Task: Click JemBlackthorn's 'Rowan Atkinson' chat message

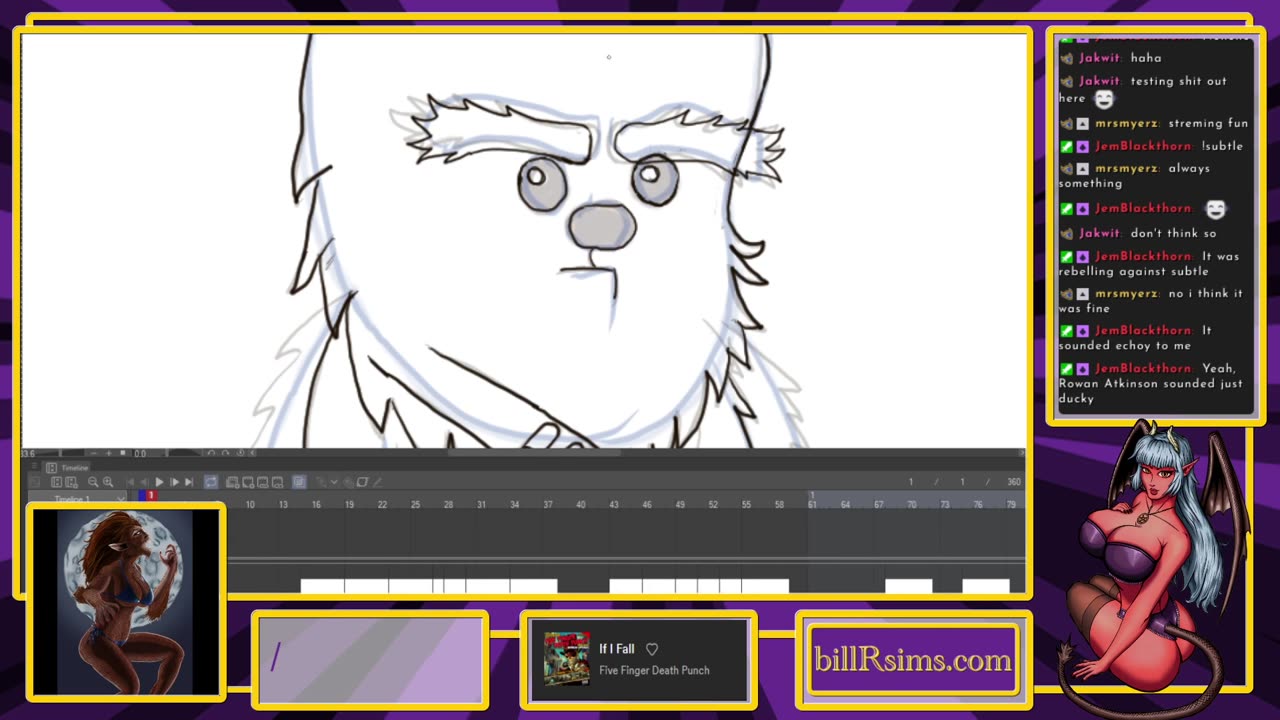Action: 1151,383
